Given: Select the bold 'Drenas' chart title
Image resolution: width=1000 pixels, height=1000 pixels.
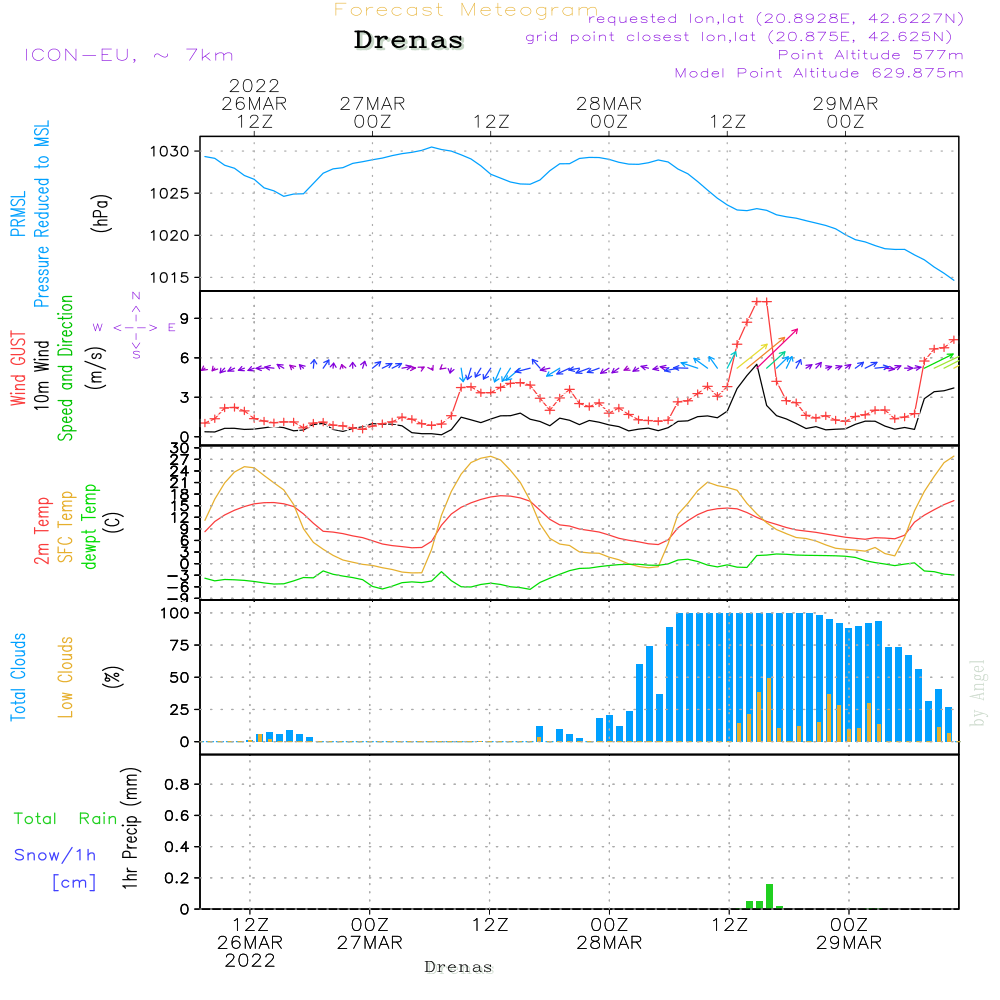Looking at the screenshot, I should click(409, 40).
